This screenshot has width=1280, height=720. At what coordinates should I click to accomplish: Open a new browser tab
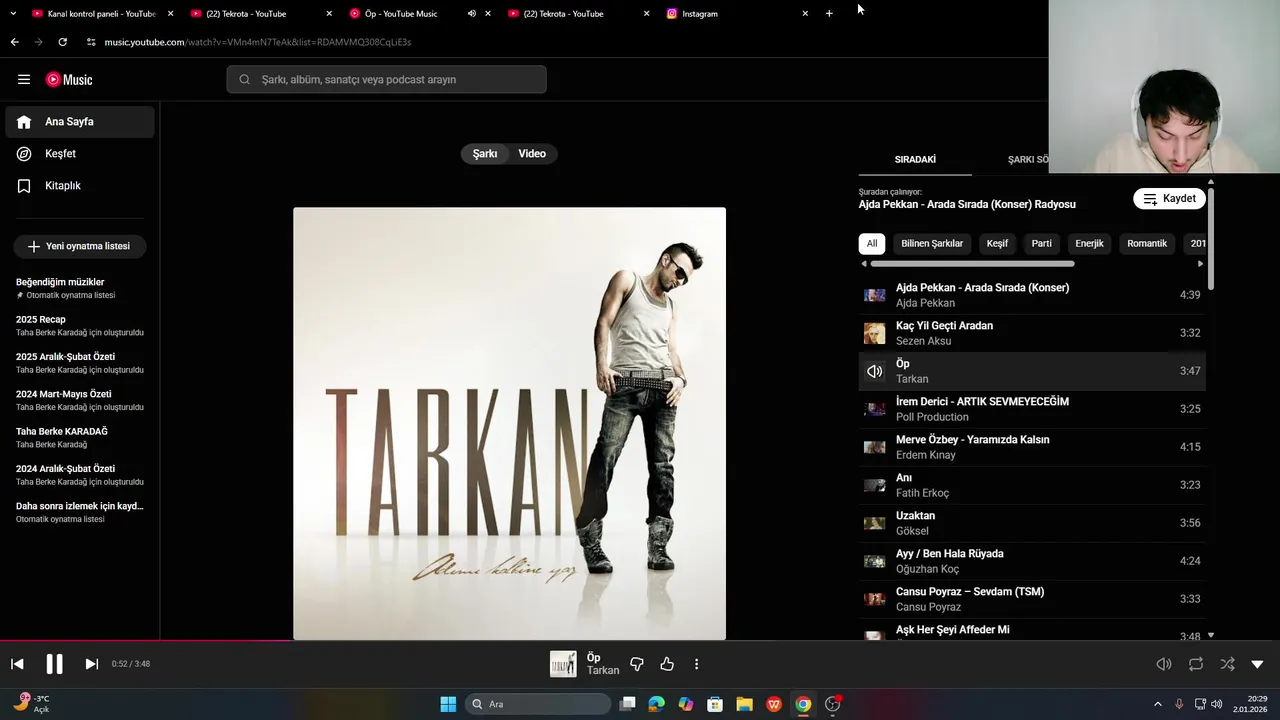[829, 14]
